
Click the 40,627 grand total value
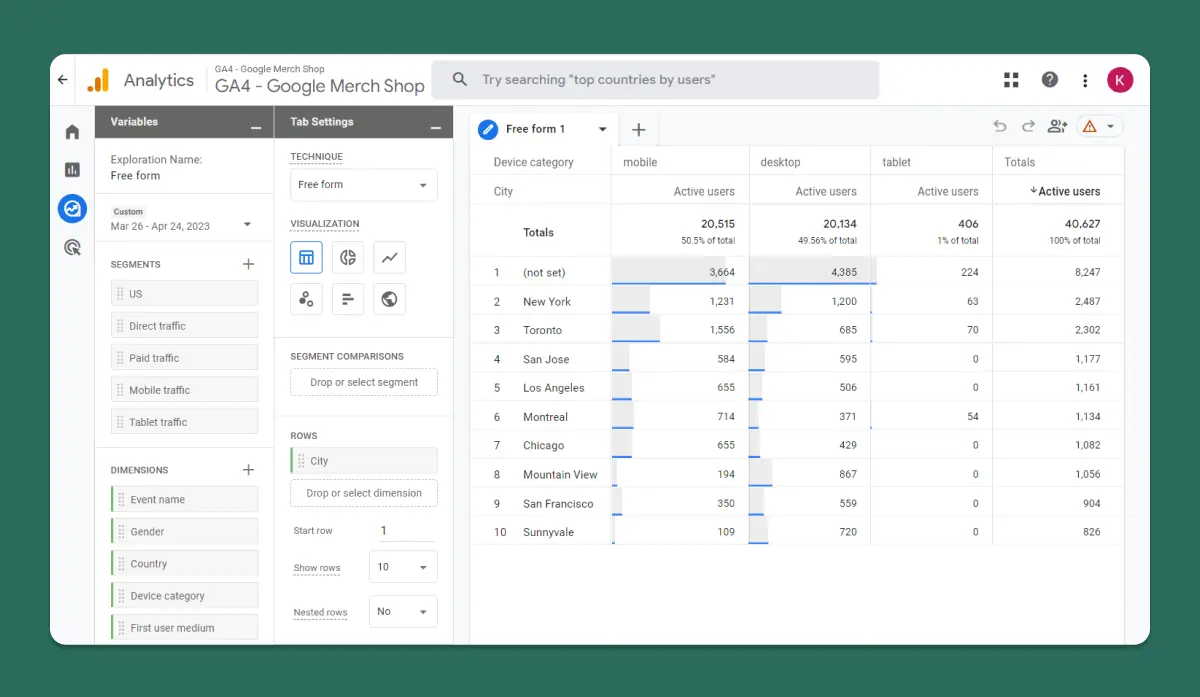click(x=1080, y=224)
